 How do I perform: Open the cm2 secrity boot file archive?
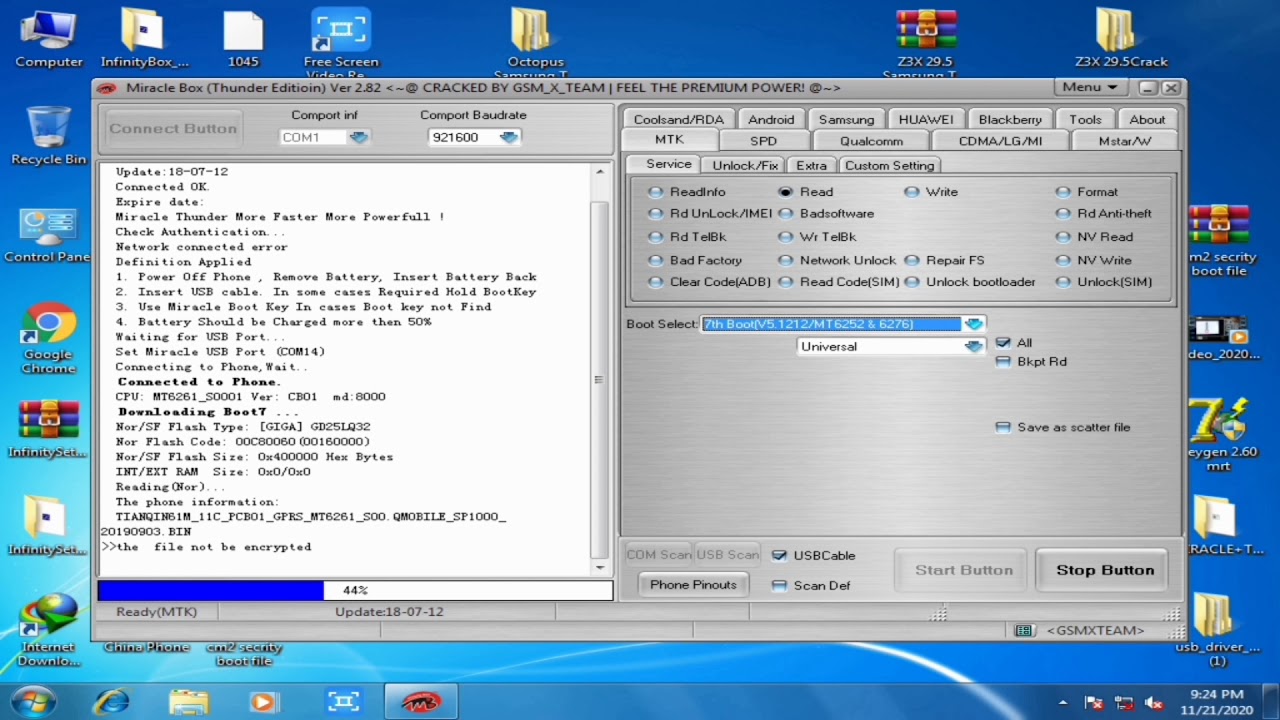click(x=1220, y=240)
